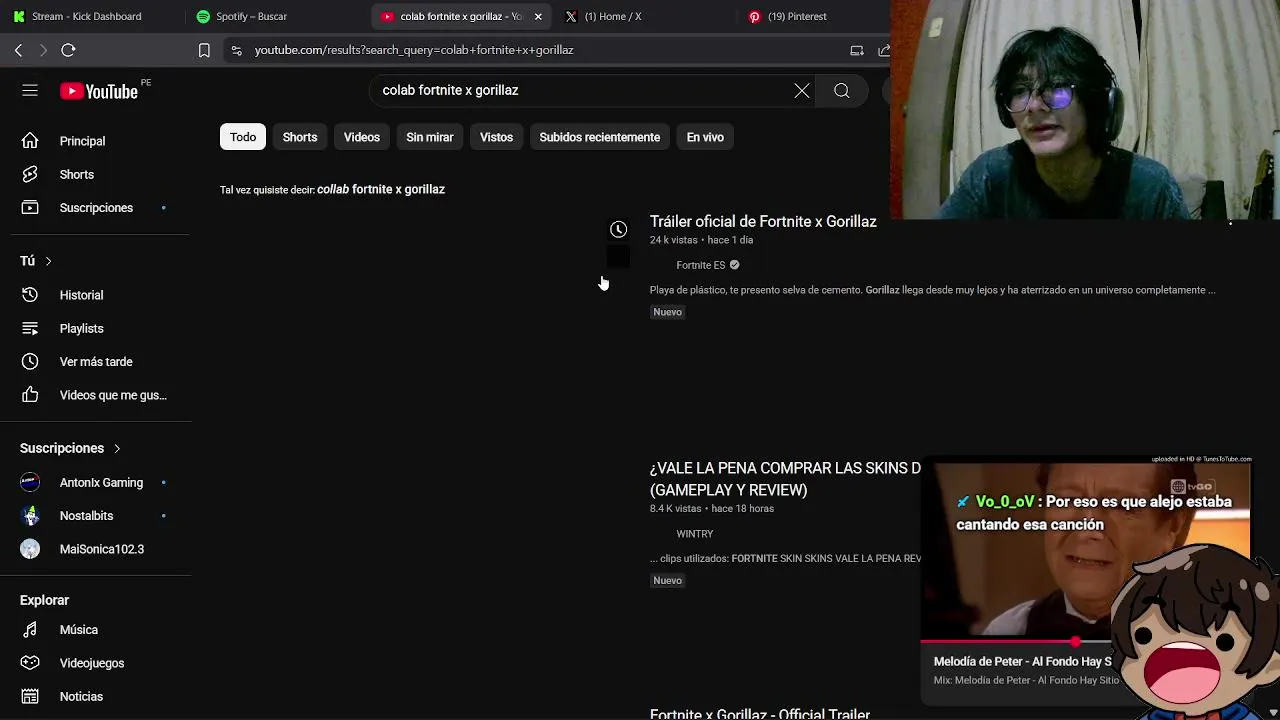Click the Explorar heading
The width and height of the screenshot is (1280, 720).
pos(44,600)
